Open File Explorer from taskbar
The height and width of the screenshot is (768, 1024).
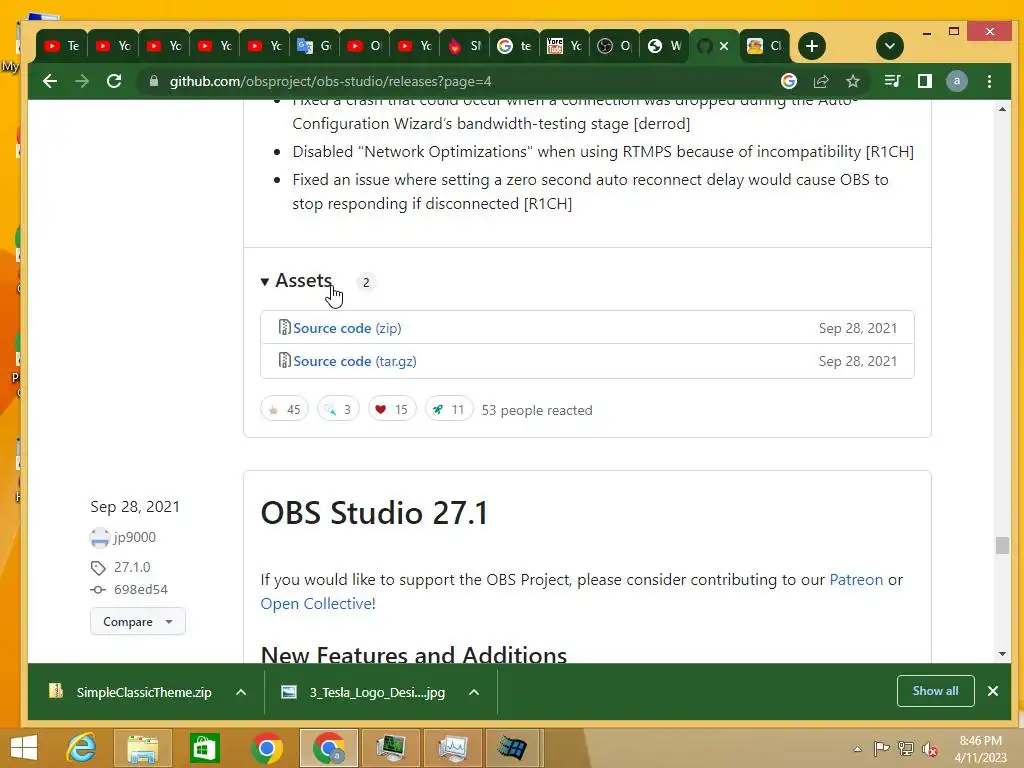[142, 748]
